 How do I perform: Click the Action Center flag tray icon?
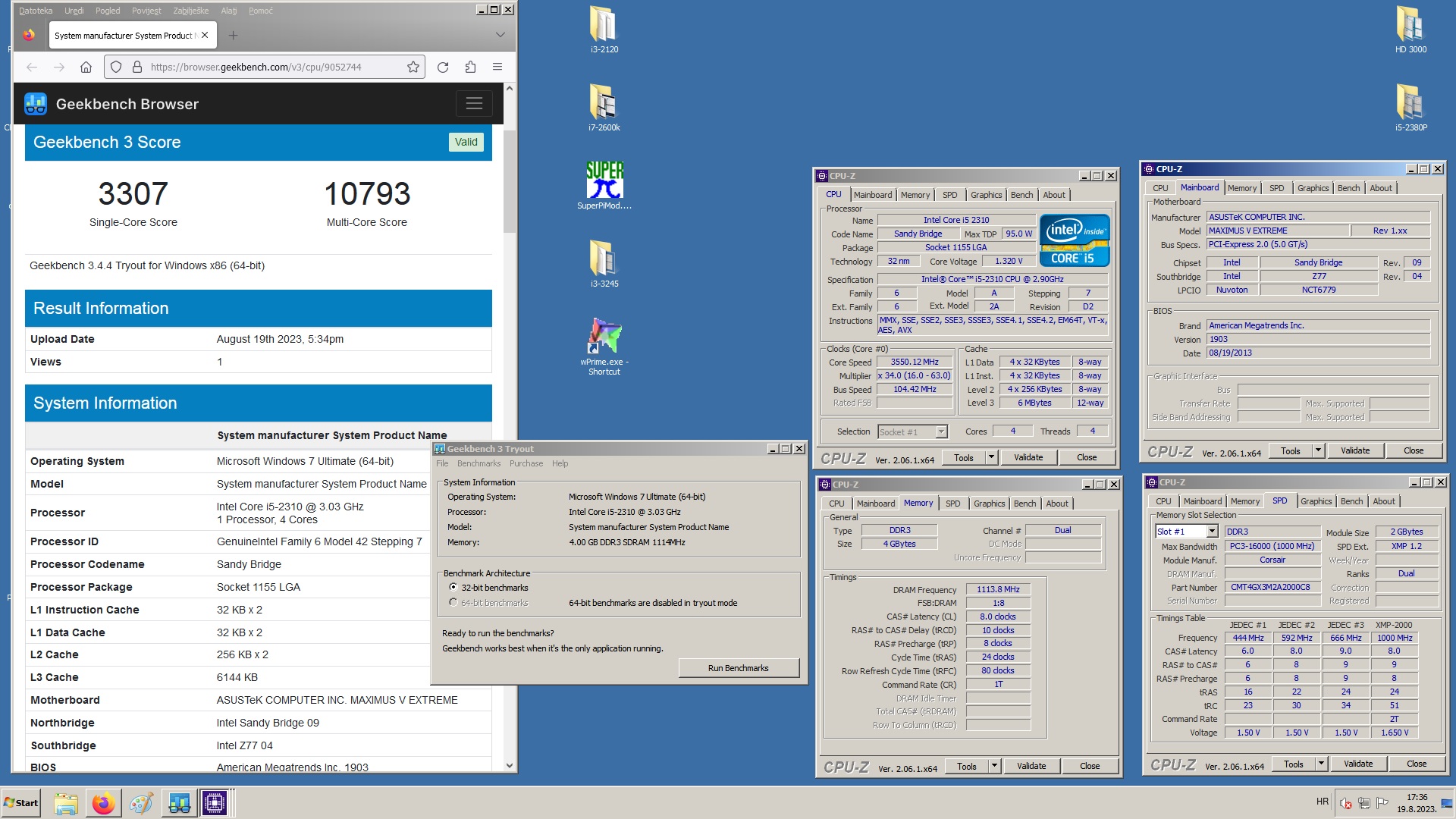click(x=1382, y=803)
